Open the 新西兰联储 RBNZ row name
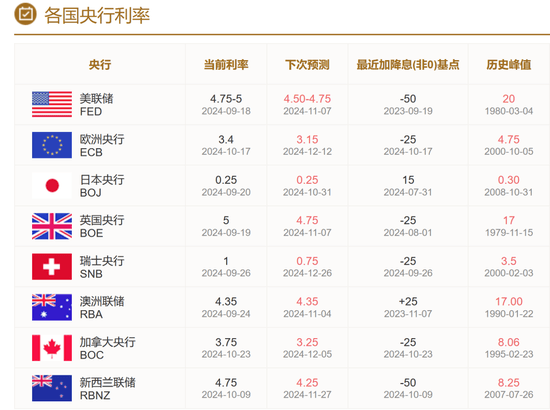The image size is (550, 410). tap(108, 389)
